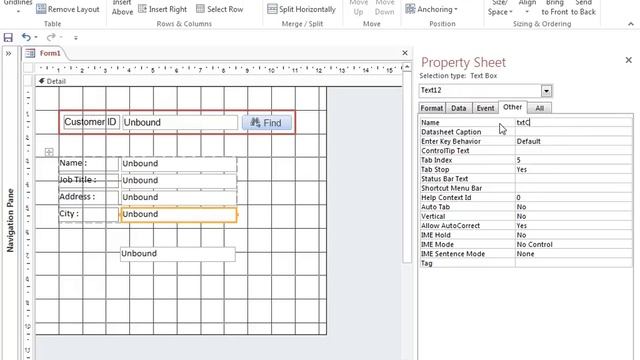
Task: Click Send to Back in the ribbon
Action: point(583,8)
